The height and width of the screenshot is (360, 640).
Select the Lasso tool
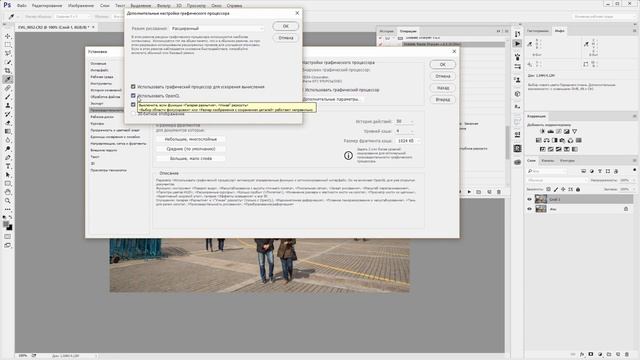[x=8, y=53]
